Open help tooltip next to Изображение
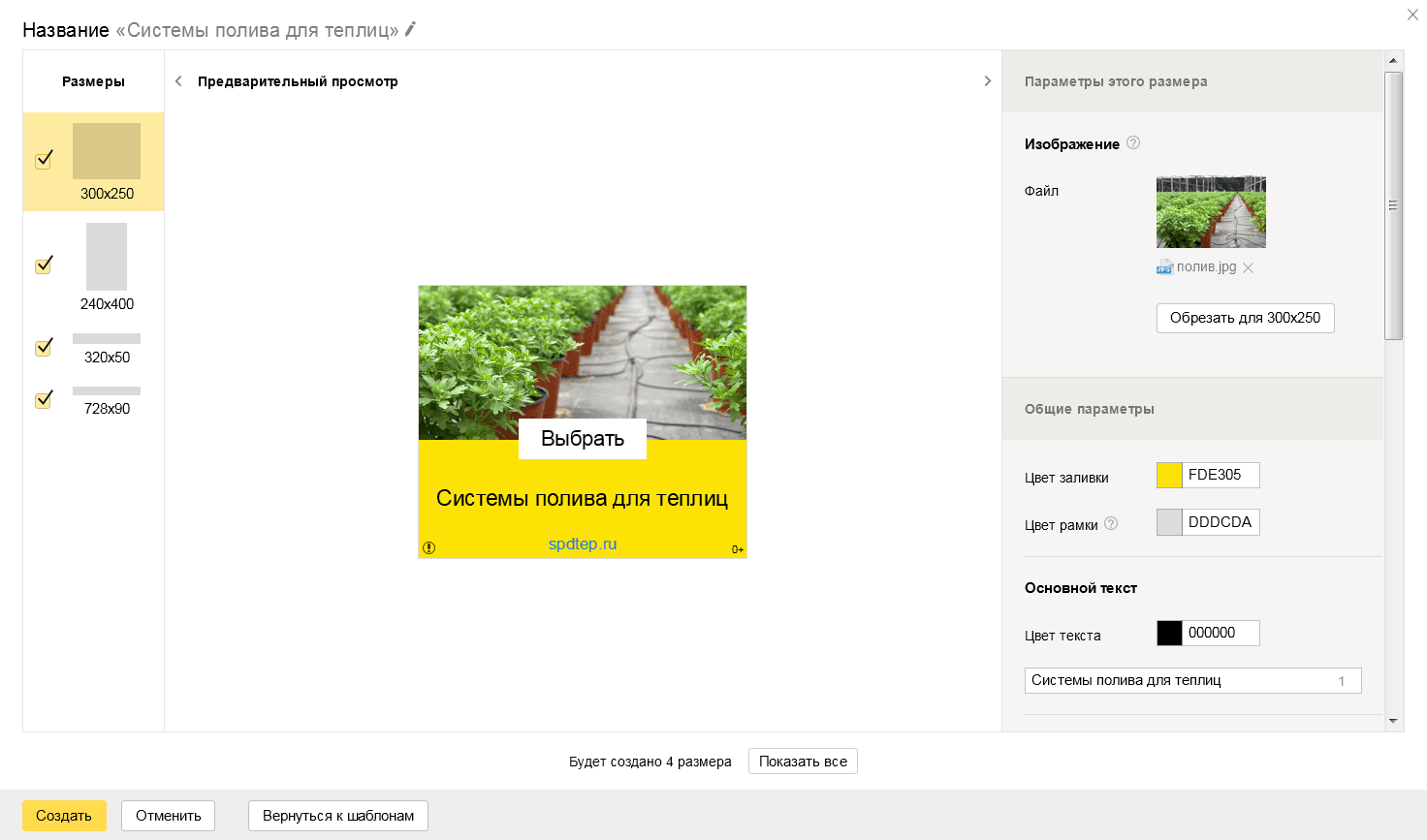 coord(1133,142)
